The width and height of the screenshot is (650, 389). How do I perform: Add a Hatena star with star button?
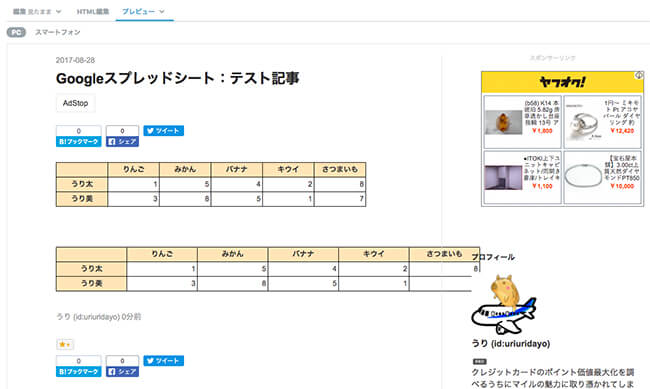[65, 344]
